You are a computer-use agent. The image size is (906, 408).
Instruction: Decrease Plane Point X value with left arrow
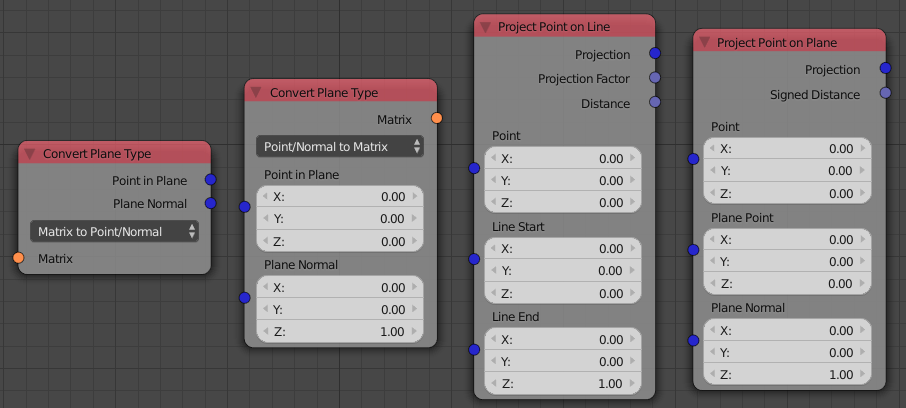coord(710,240)
